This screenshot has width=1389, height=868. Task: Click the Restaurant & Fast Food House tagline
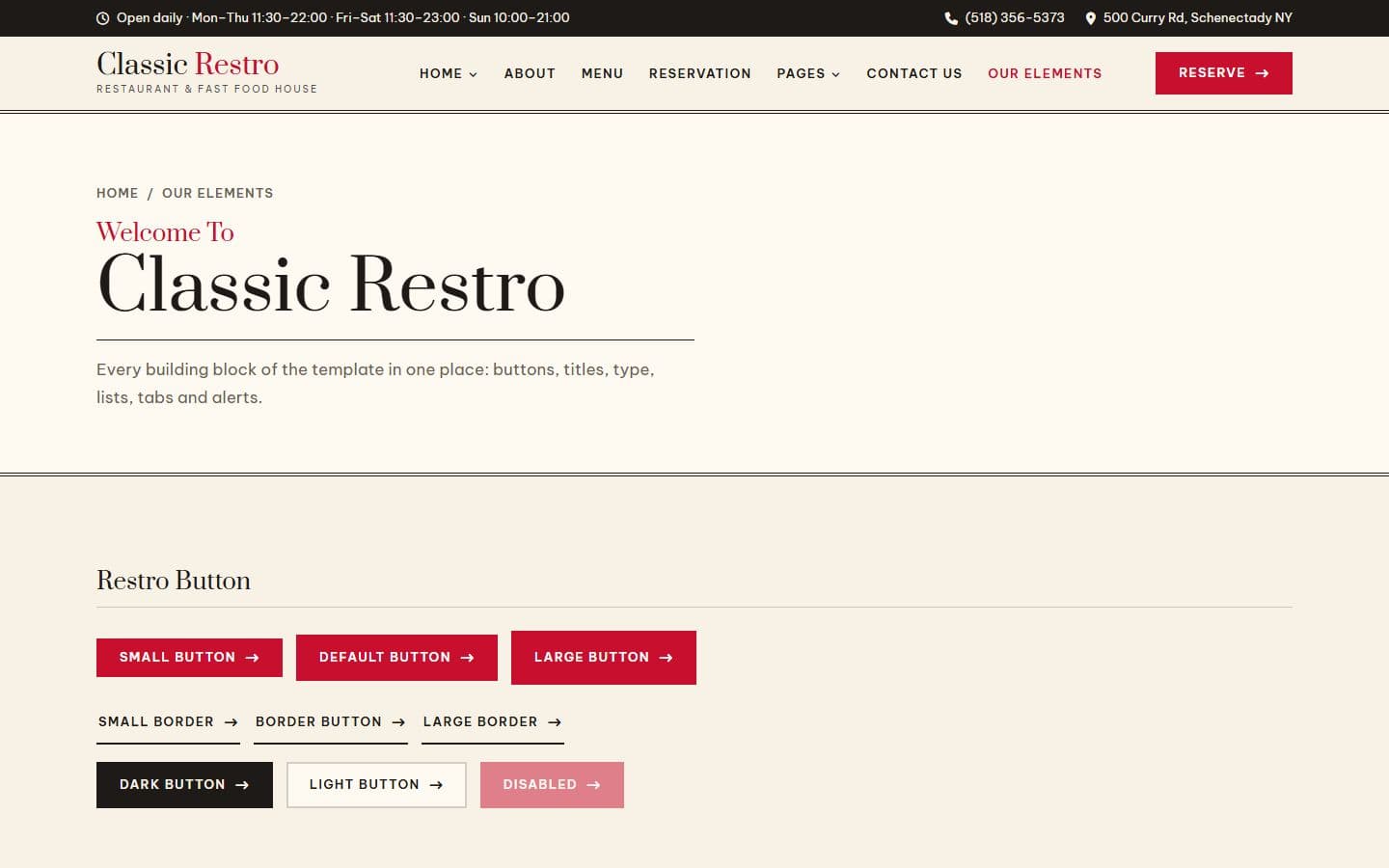coord(206,89)
